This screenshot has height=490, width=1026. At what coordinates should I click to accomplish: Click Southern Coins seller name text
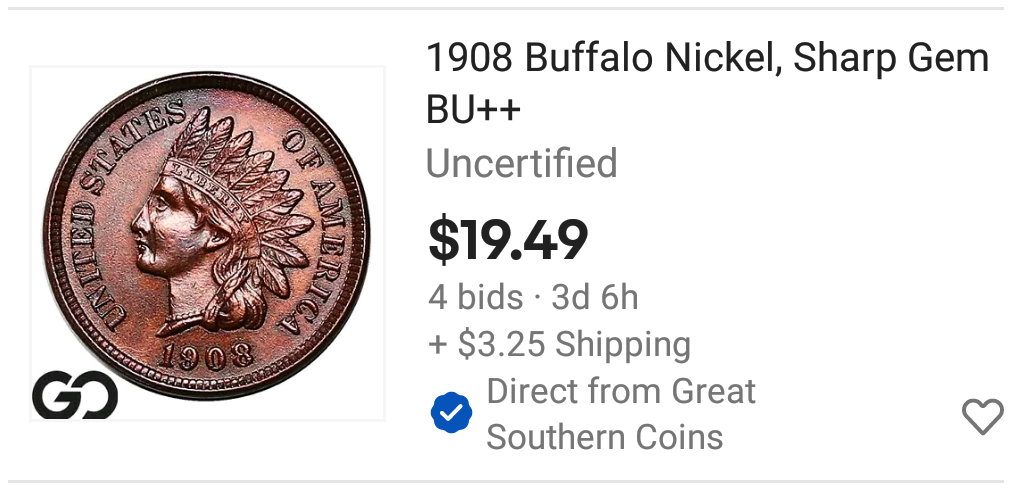point(605,437)
